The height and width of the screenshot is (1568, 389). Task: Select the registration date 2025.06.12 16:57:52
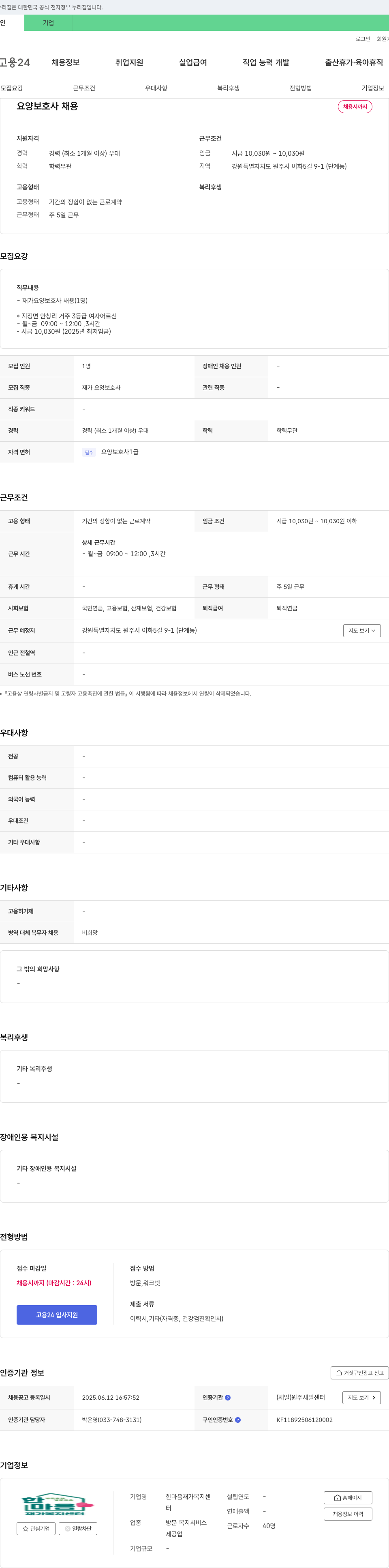tap(111, 1398)
